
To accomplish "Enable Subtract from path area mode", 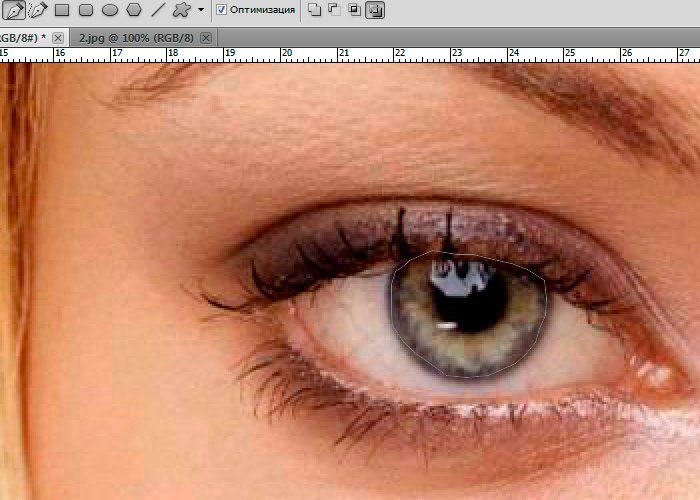I will click(x=334, y=10).
